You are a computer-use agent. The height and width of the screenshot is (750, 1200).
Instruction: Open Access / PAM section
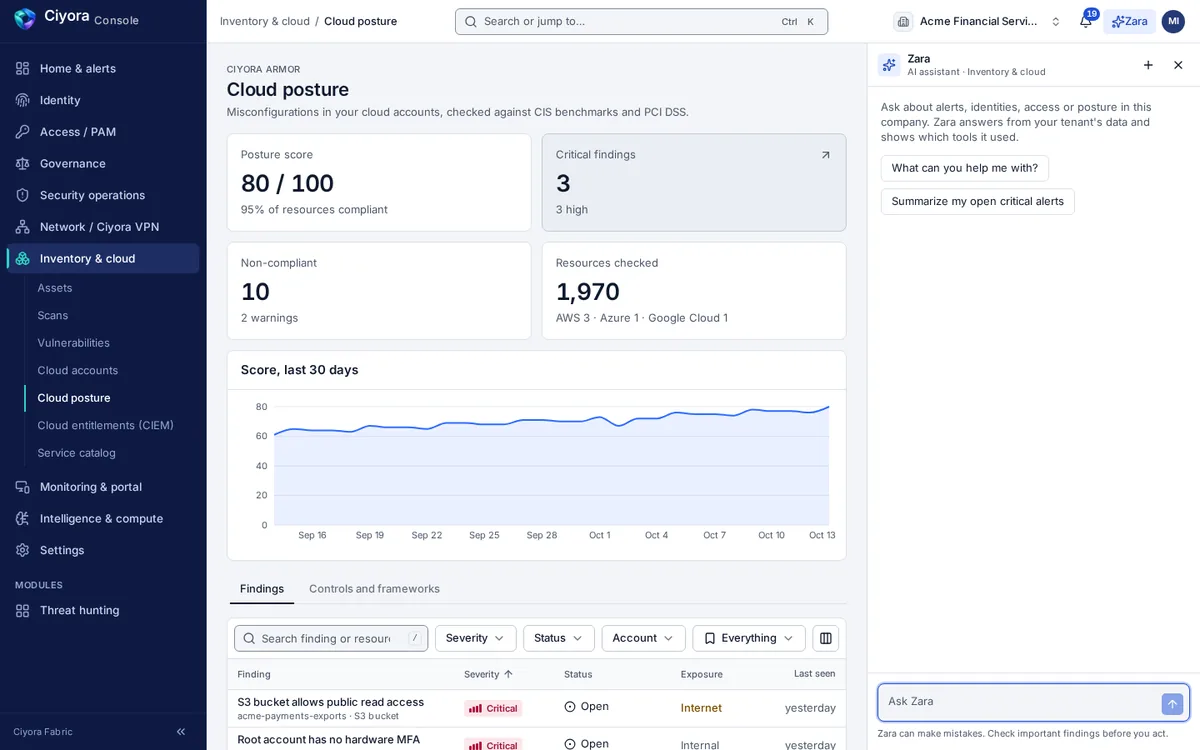(103, 132)
